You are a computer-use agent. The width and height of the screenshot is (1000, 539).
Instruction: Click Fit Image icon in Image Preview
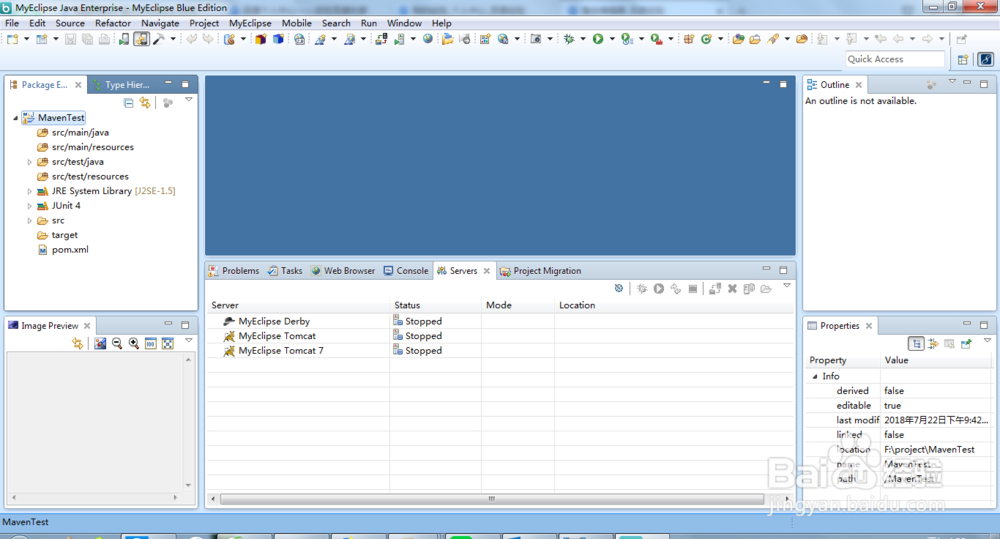tap(168, 344)
